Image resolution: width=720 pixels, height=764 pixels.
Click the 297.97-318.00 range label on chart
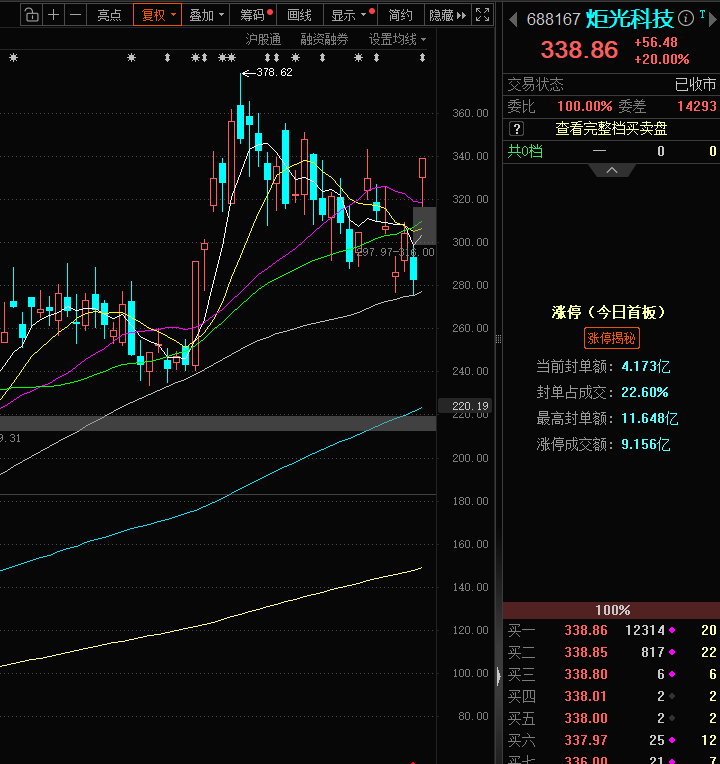396,252
